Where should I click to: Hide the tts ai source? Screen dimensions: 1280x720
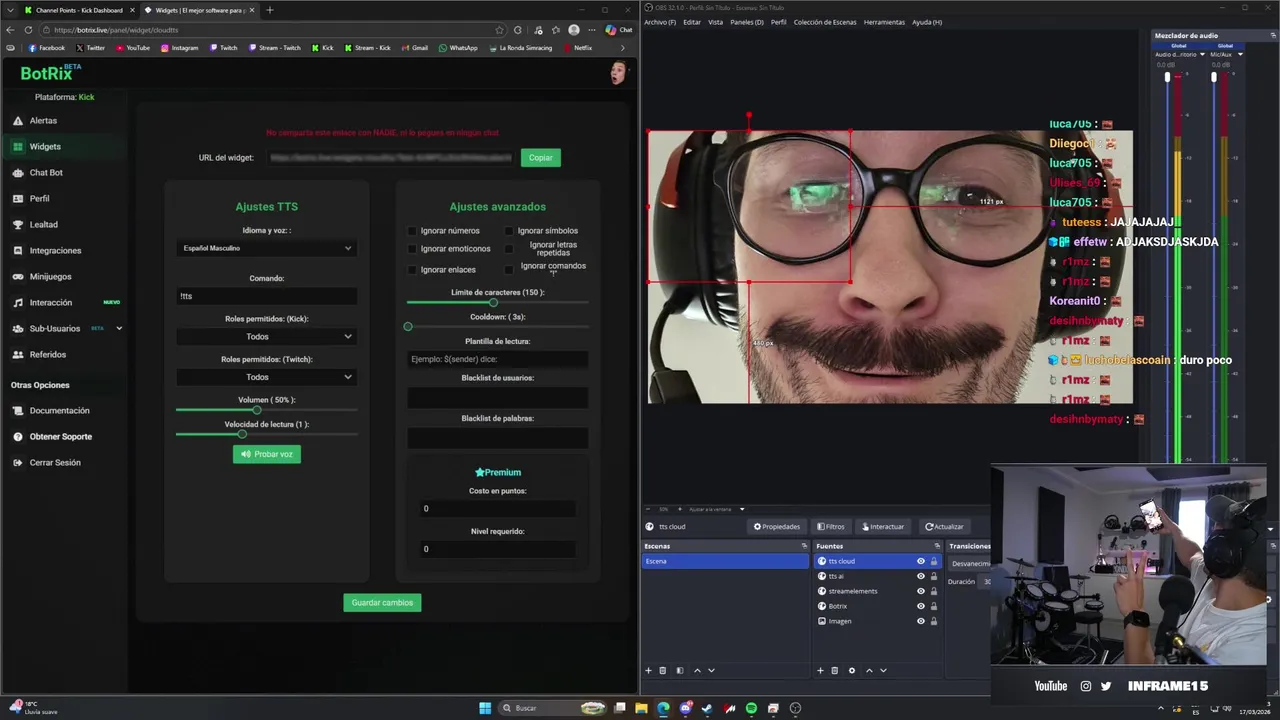click(921, 576)
